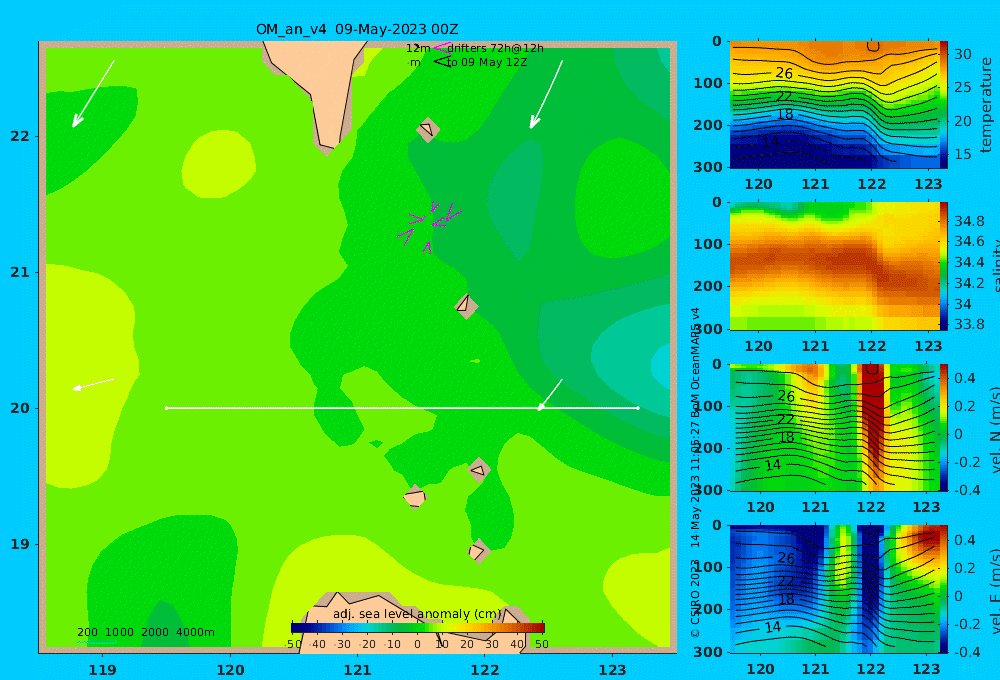The height and width of the screenshot is (680, 1000).
Task: Click the '14' contour label in temperature panel
Action: (771, 142)
